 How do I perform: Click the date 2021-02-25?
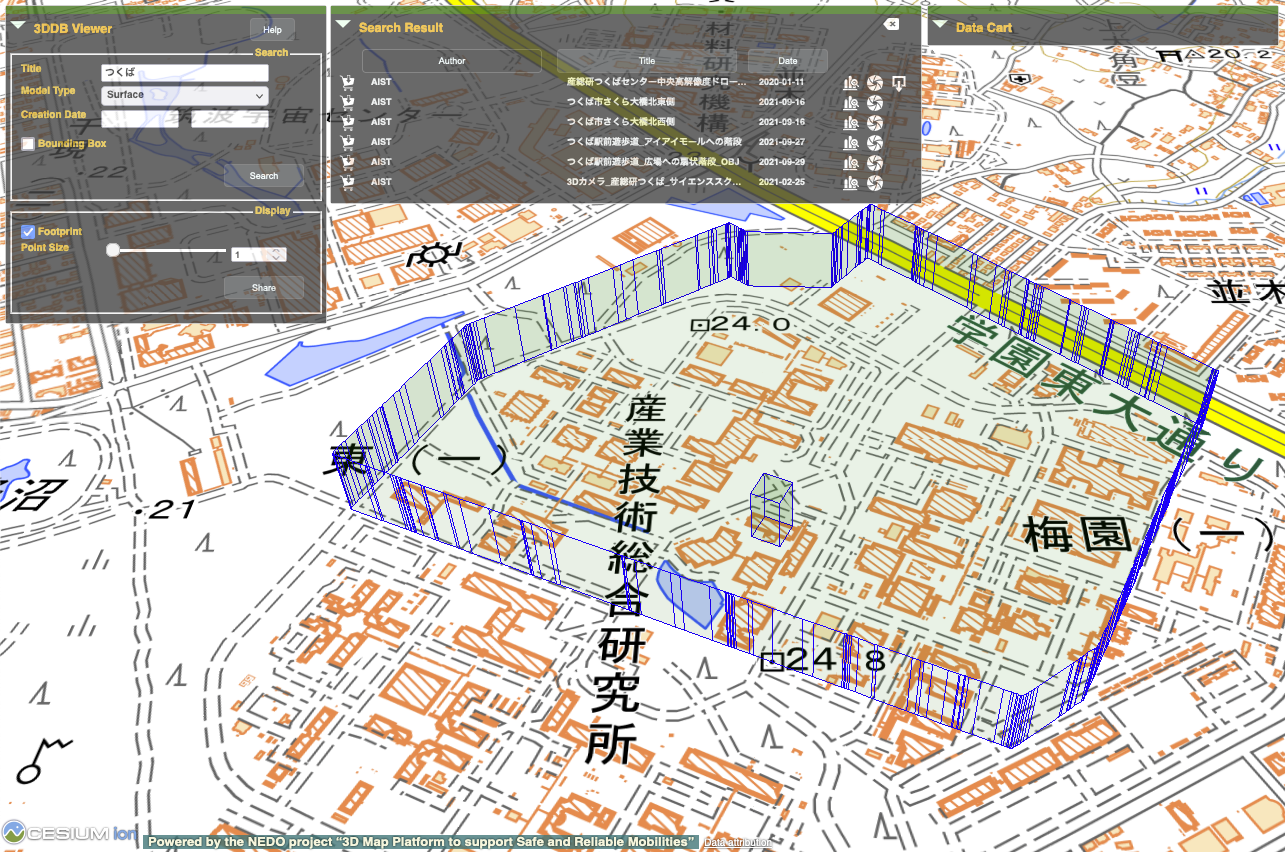pos(783,182)
